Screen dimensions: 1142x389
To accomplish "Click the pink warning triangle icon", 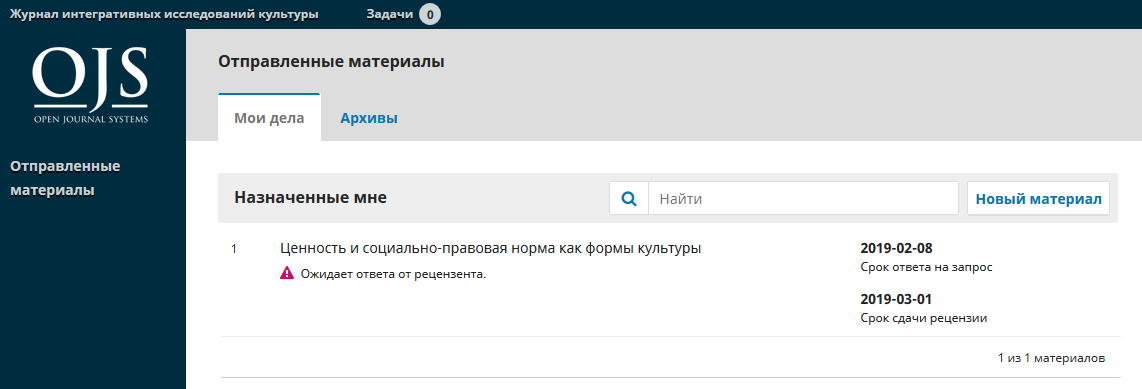I will pos(287,275).
